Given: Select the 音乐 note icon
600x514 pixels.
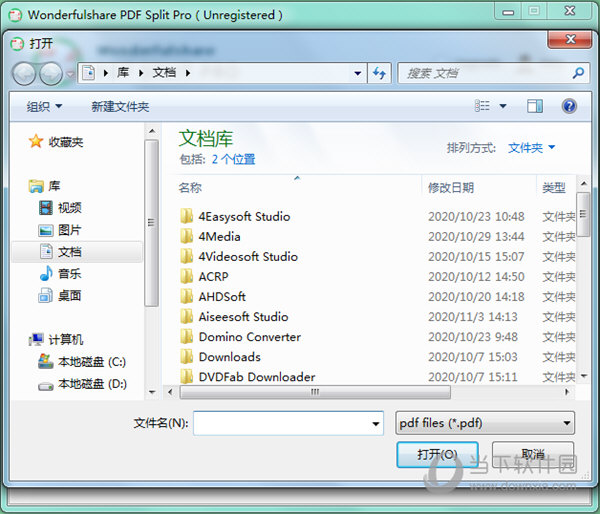Looking at the screenshot, I should point(46,273).
